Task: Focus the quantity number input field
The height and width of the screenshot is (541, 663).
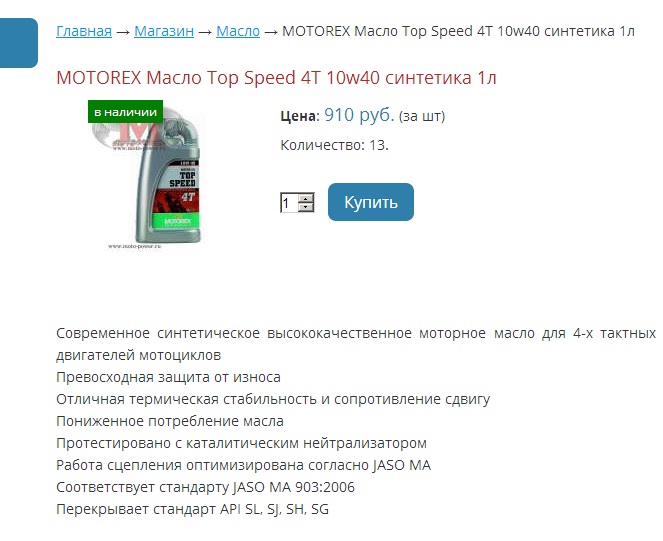Action: [x=289, y=203]
